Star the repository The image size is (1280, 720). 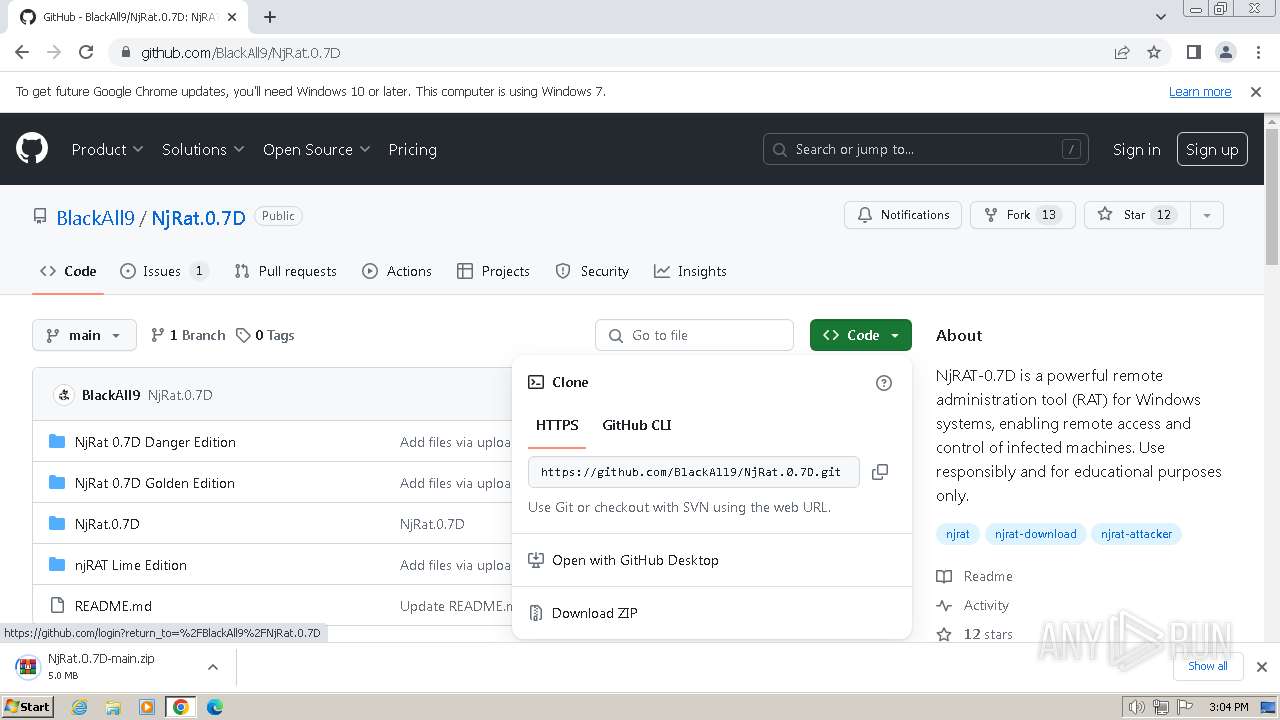[1136, 215]
